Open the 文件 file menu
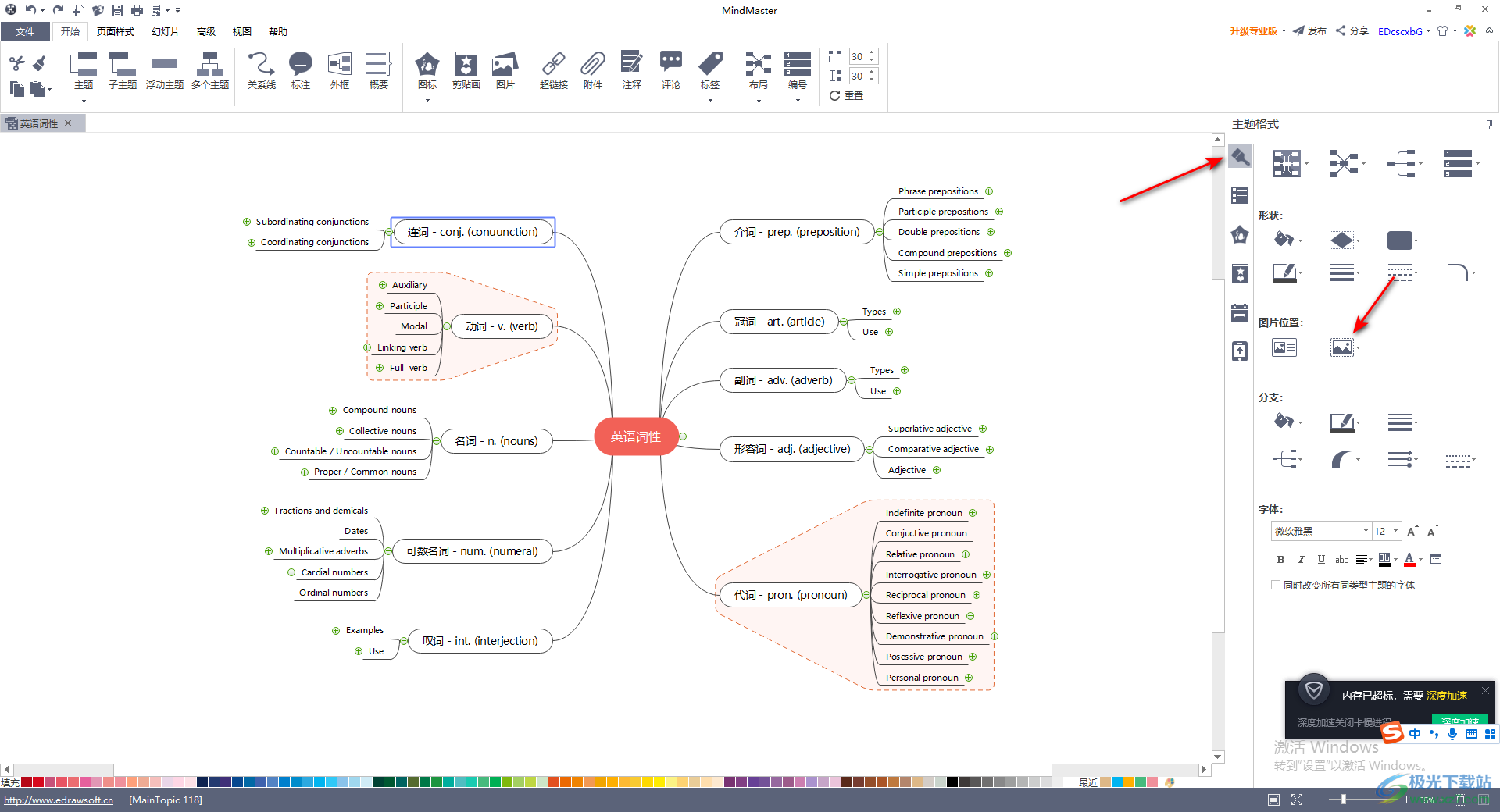1500x812 pixels. (25, 31)
